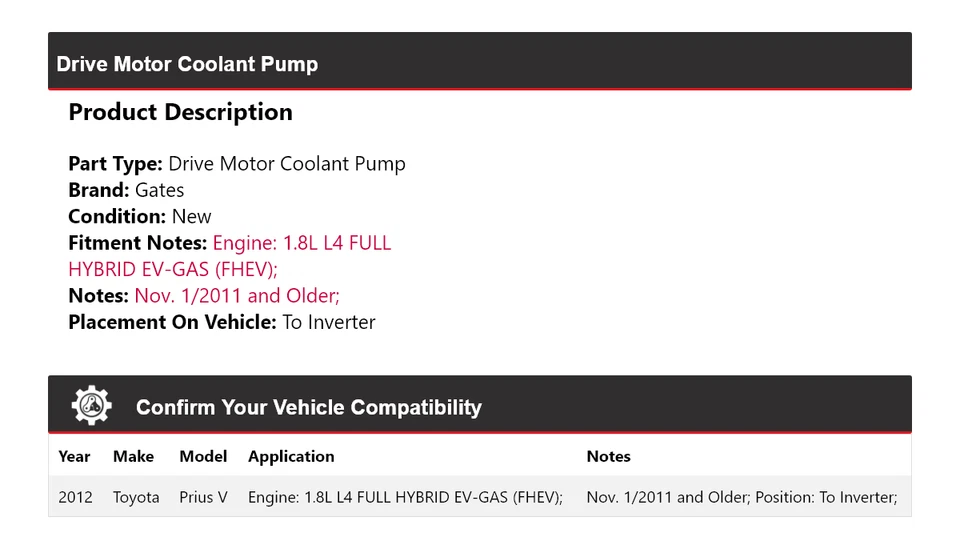Click the Brand: Gates line

tap(126, 190)
